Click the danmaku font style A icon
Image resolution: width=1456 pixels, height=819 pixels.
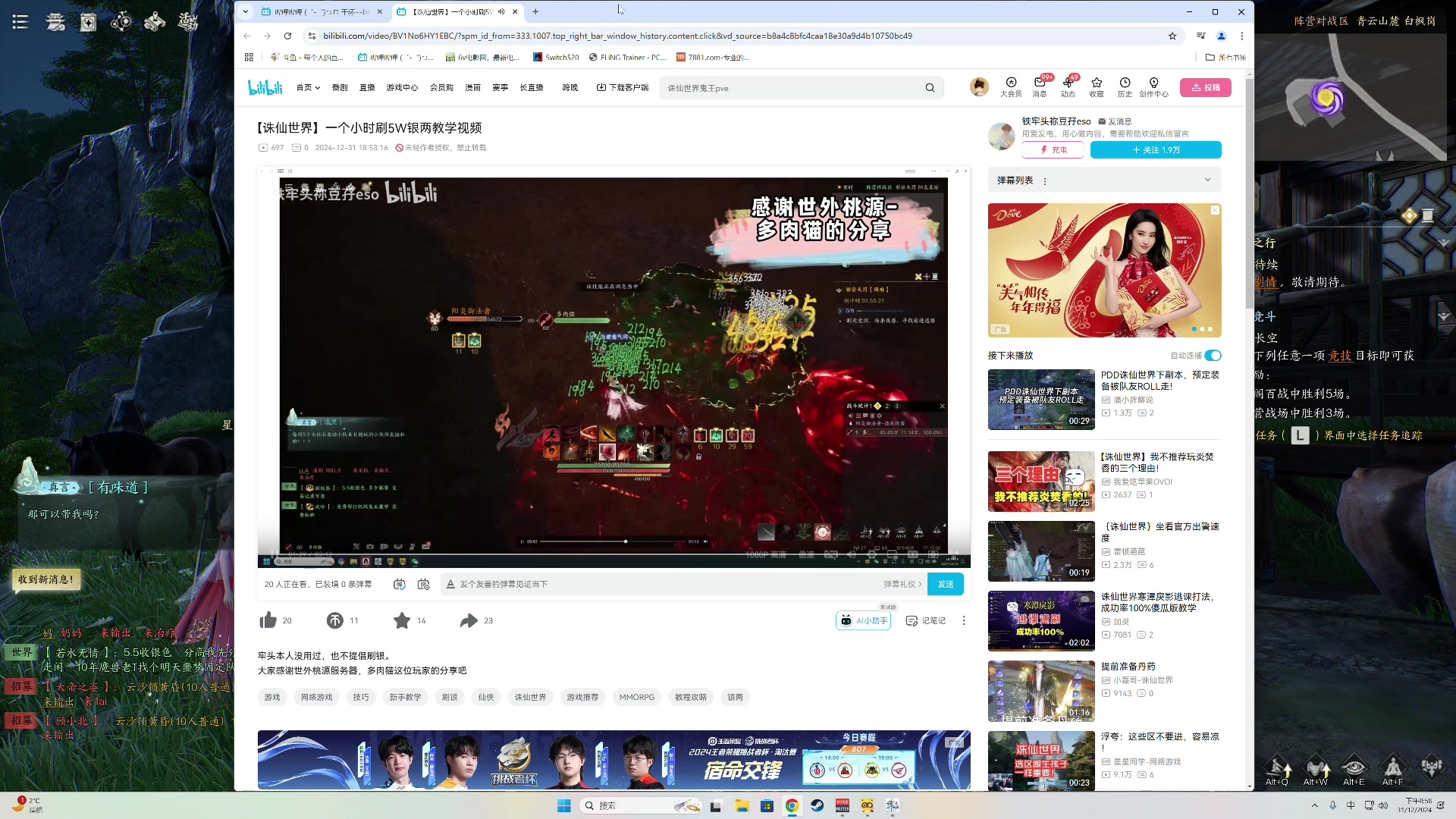point(450,584)
